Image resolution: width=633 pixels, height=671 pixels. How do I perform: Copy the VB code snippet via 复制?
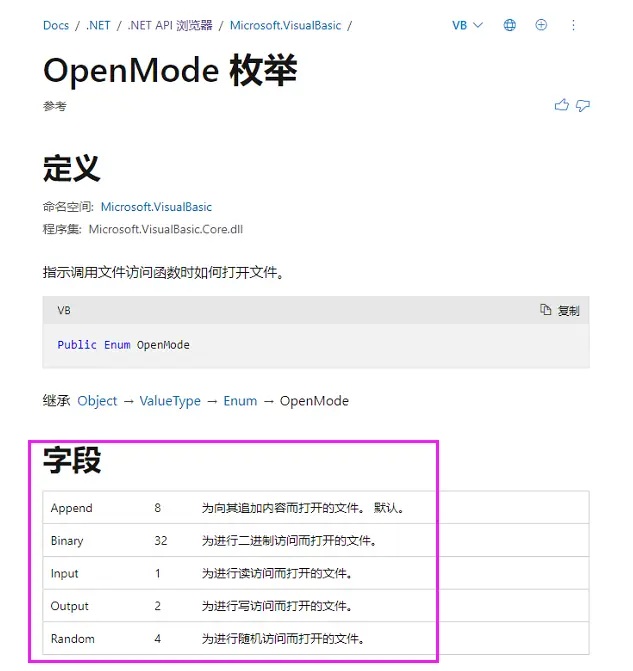click(x=560, y=311)
